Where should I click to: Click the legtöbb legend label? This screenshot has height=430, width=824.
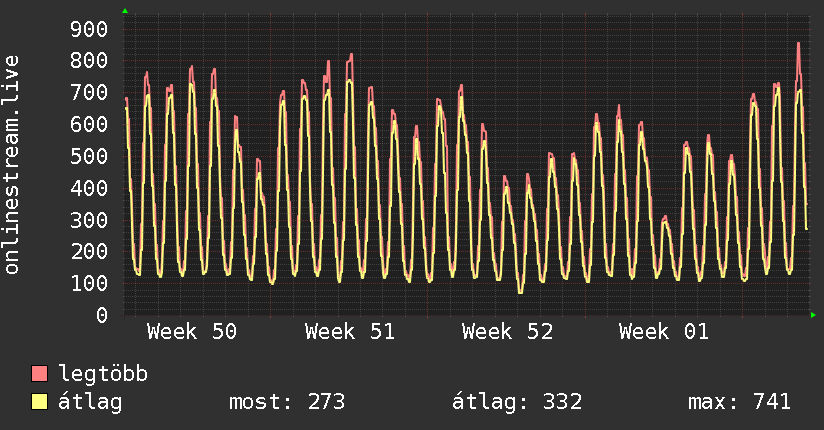[104, 375]
